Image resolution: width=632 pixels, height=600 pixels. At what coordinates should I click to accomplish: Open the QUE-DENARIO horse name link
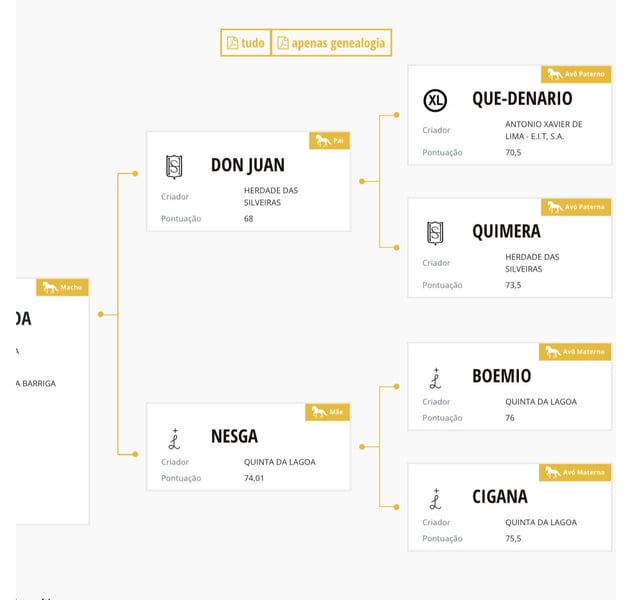(522, 99)
